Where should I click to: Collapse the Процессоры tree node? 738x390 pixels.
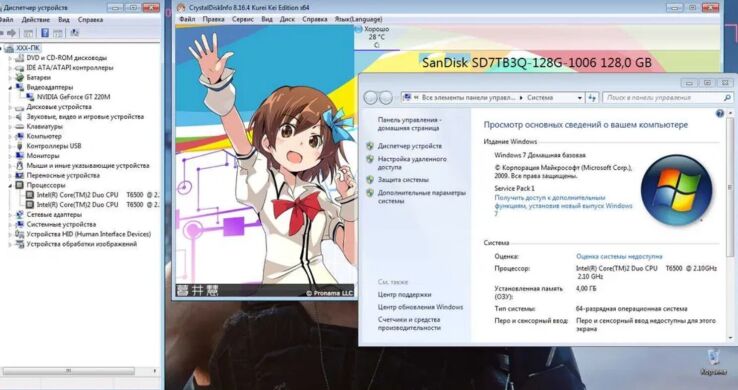click(10, 185)
